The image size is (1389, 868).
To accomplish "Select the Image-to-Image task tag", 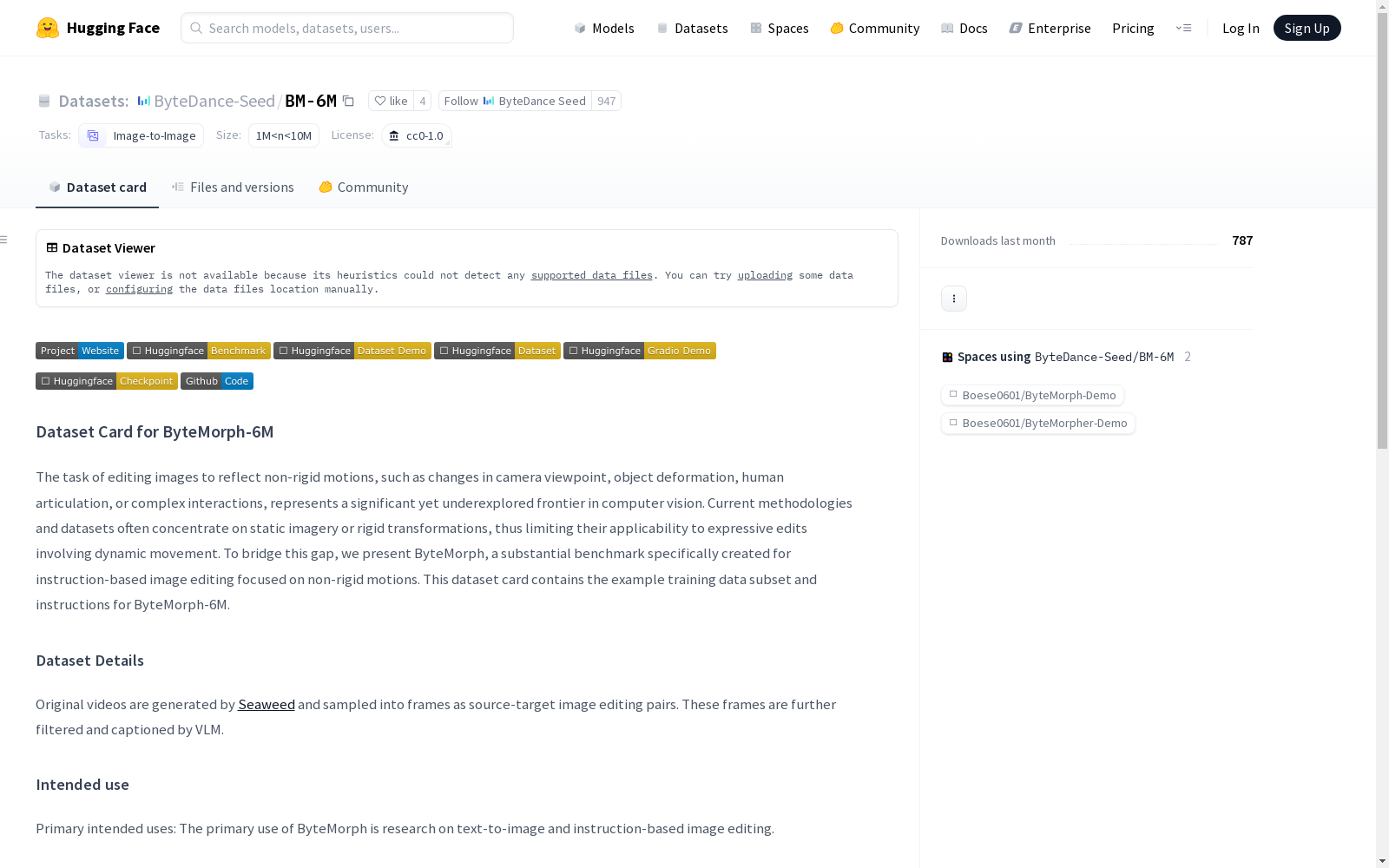I will [x=141, y=135].
